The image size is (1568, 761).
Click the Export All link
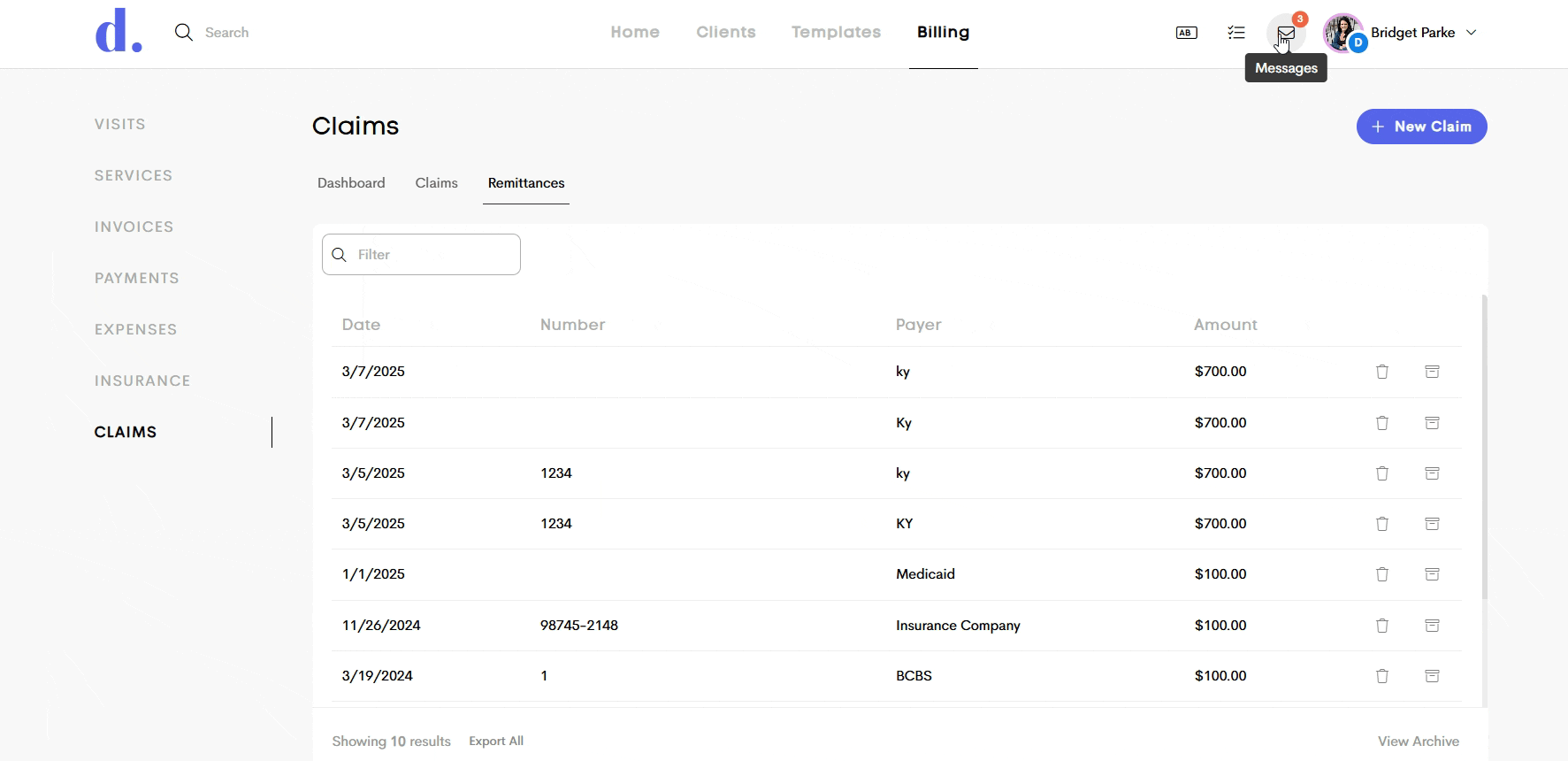coord(496,741)
